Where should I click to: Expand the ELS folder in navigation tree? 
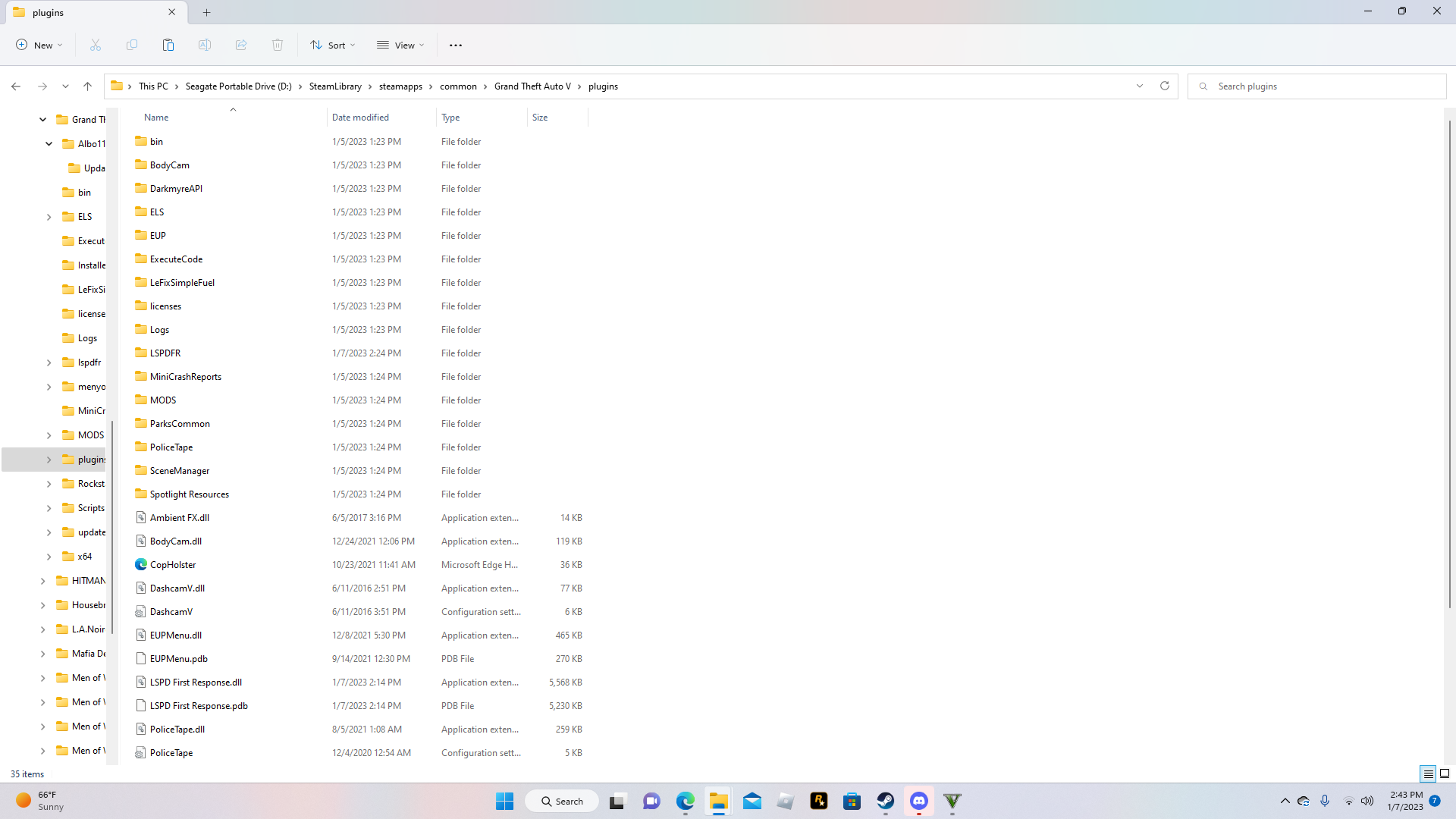[x=49, y=217]
